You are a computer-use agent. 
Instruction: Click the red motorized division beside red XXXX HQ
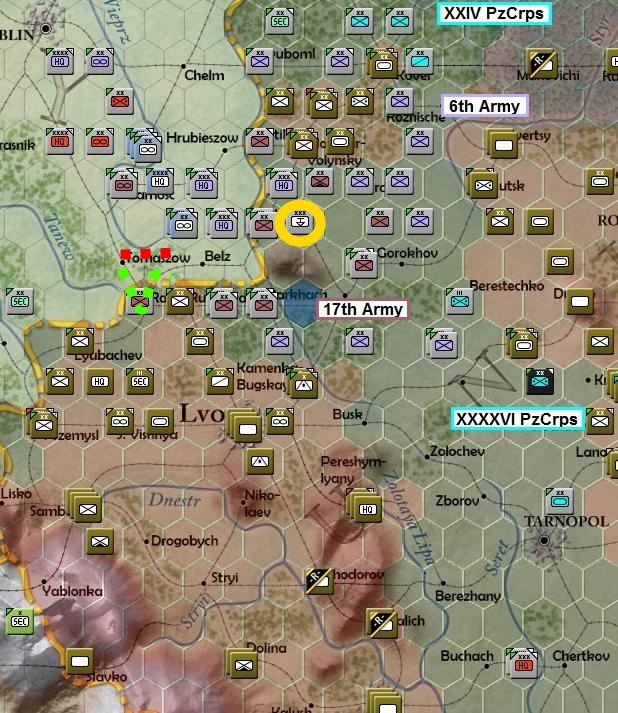click(100, 141)
